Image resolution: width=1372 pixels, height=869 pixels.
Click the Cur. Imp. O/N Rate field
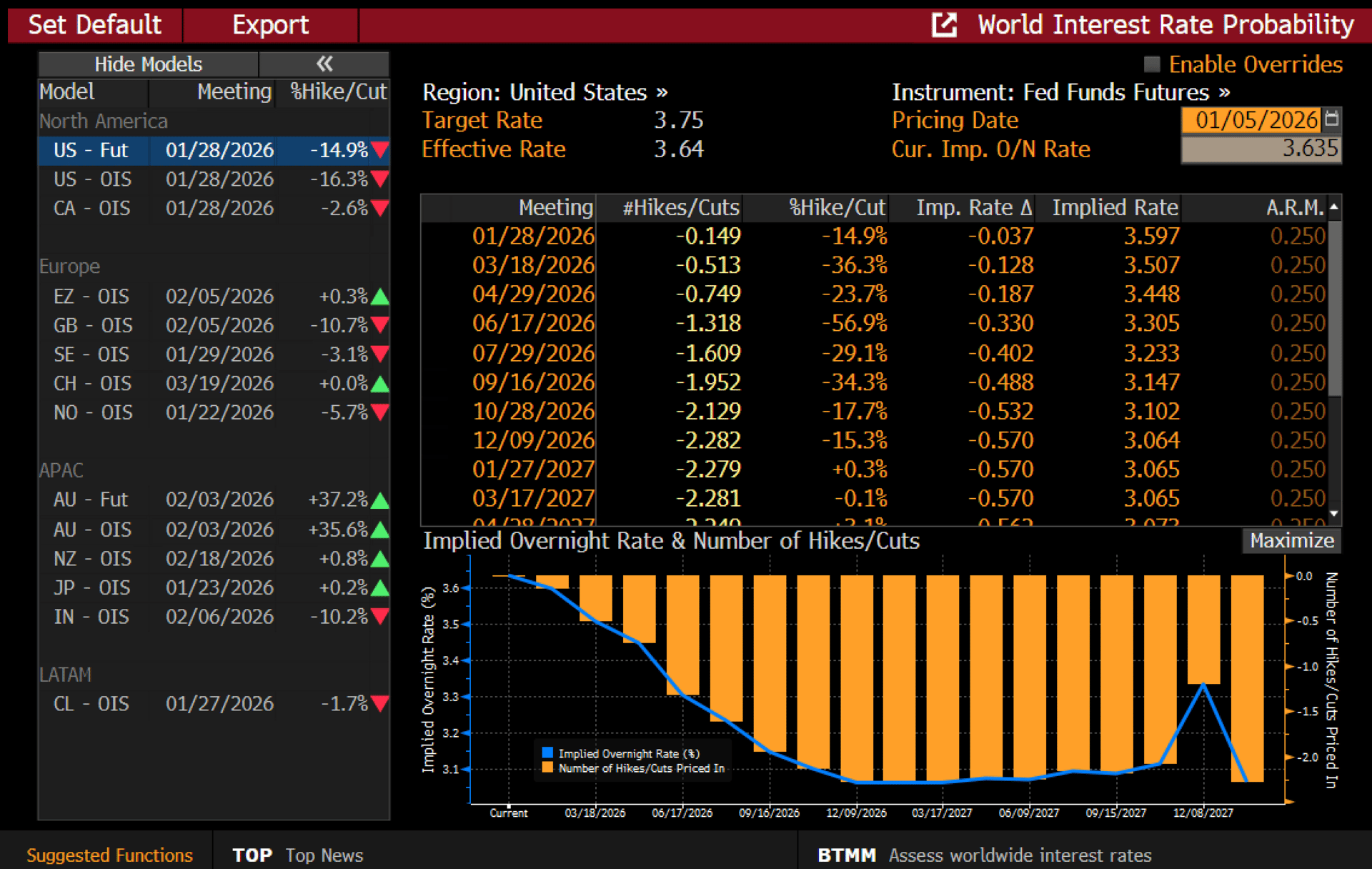tap(1261, 149)
